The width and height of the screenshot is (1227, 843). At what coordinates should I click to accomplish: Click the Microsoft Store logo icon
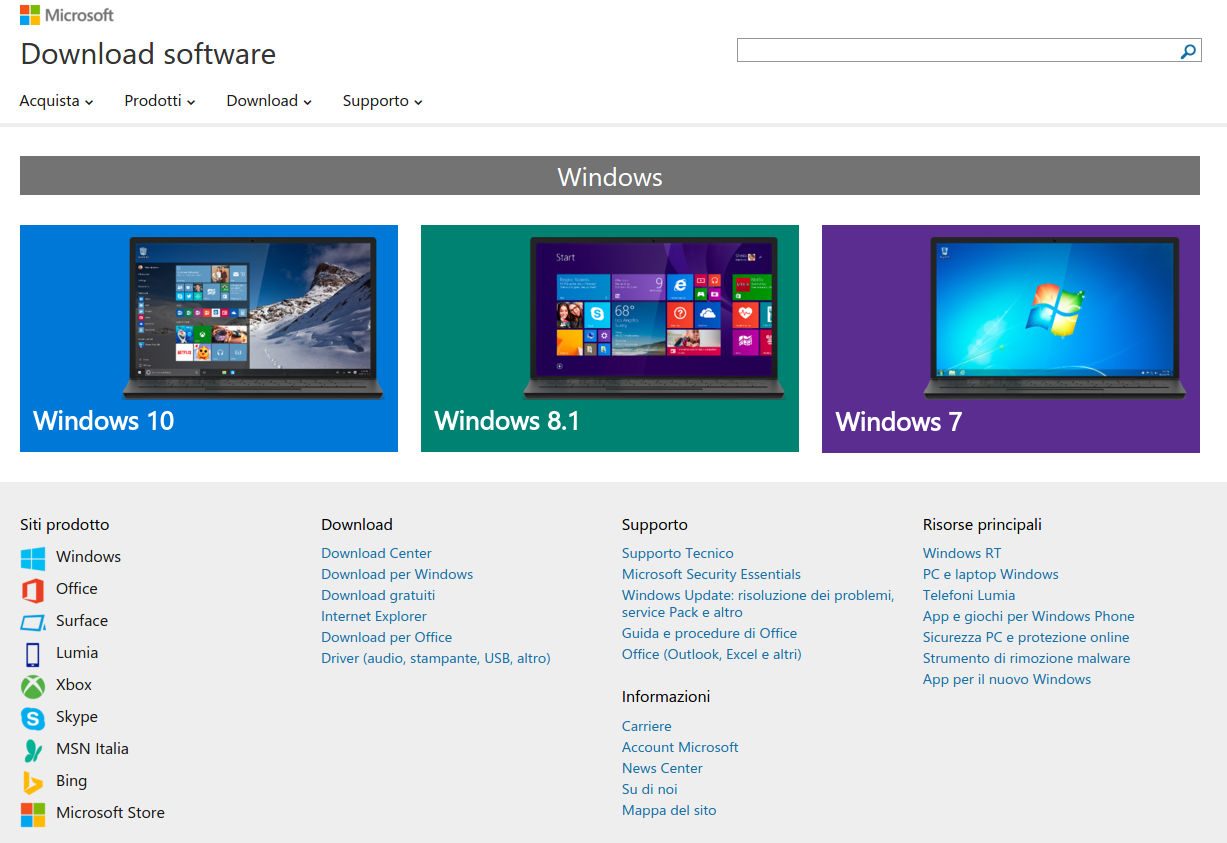pyautogui.click(x=33, y=814)
